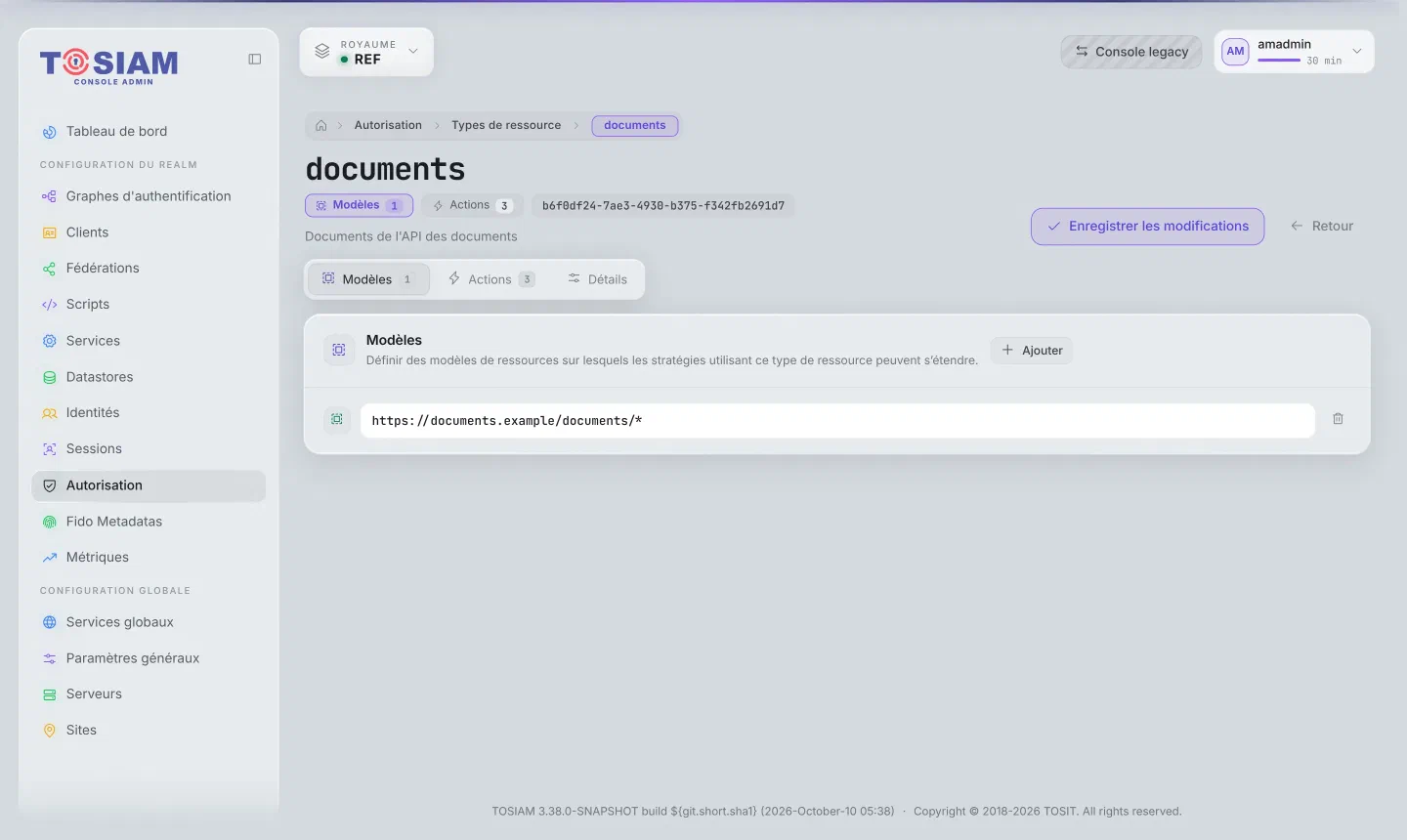Click the Identités users icon
The image size is (1407, 840).
coord(49,413)
